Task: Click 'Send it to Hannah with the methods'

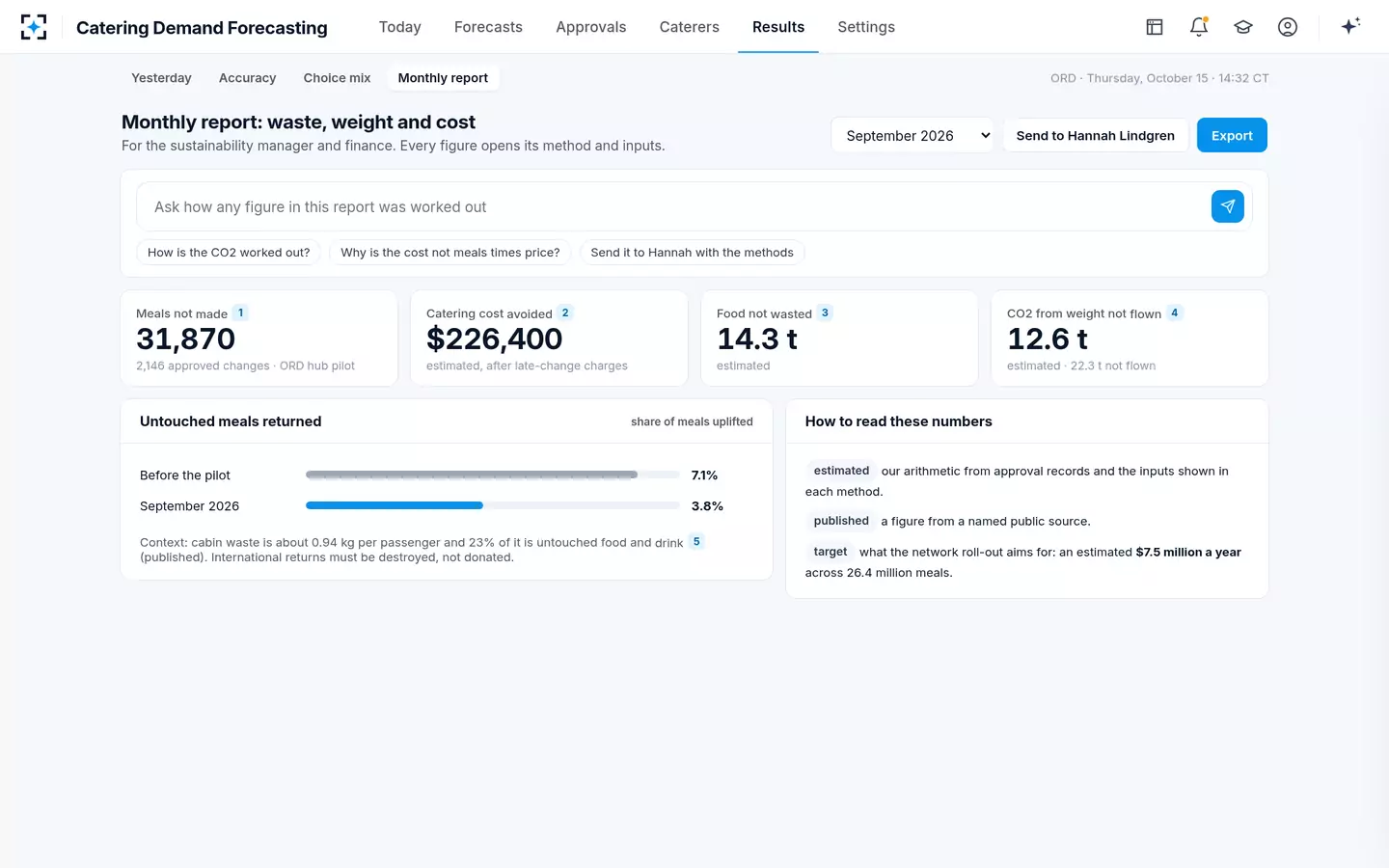Action: pyautogui.click(x=693, y=253)
